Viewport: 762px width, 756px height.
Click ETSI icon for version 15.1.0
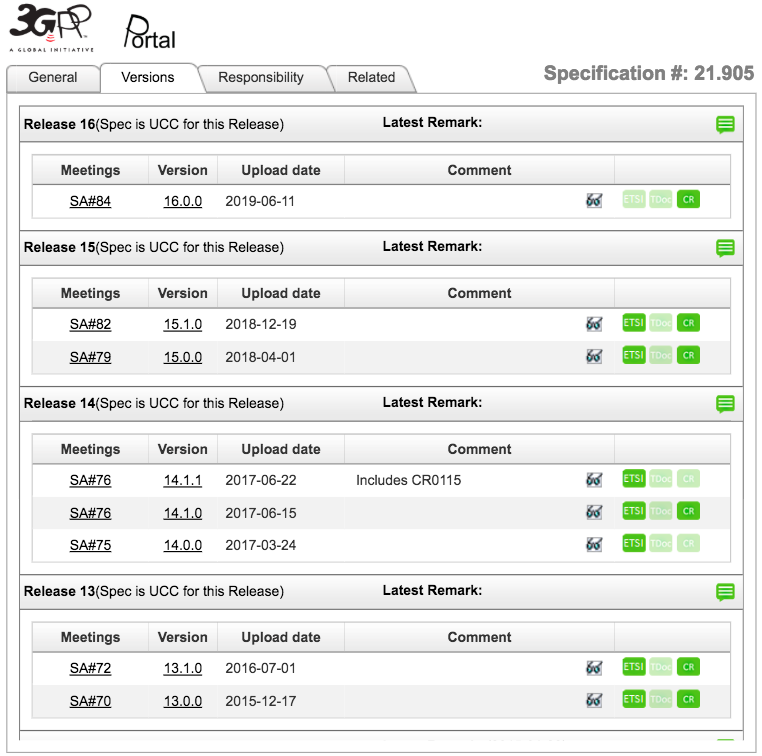point(634,323)
